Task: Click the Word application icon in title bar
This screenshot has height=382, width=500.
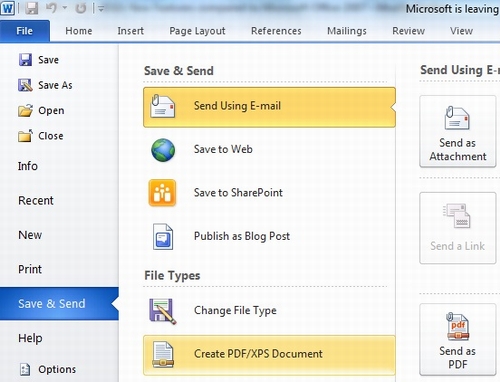Action: pos(8,8)
